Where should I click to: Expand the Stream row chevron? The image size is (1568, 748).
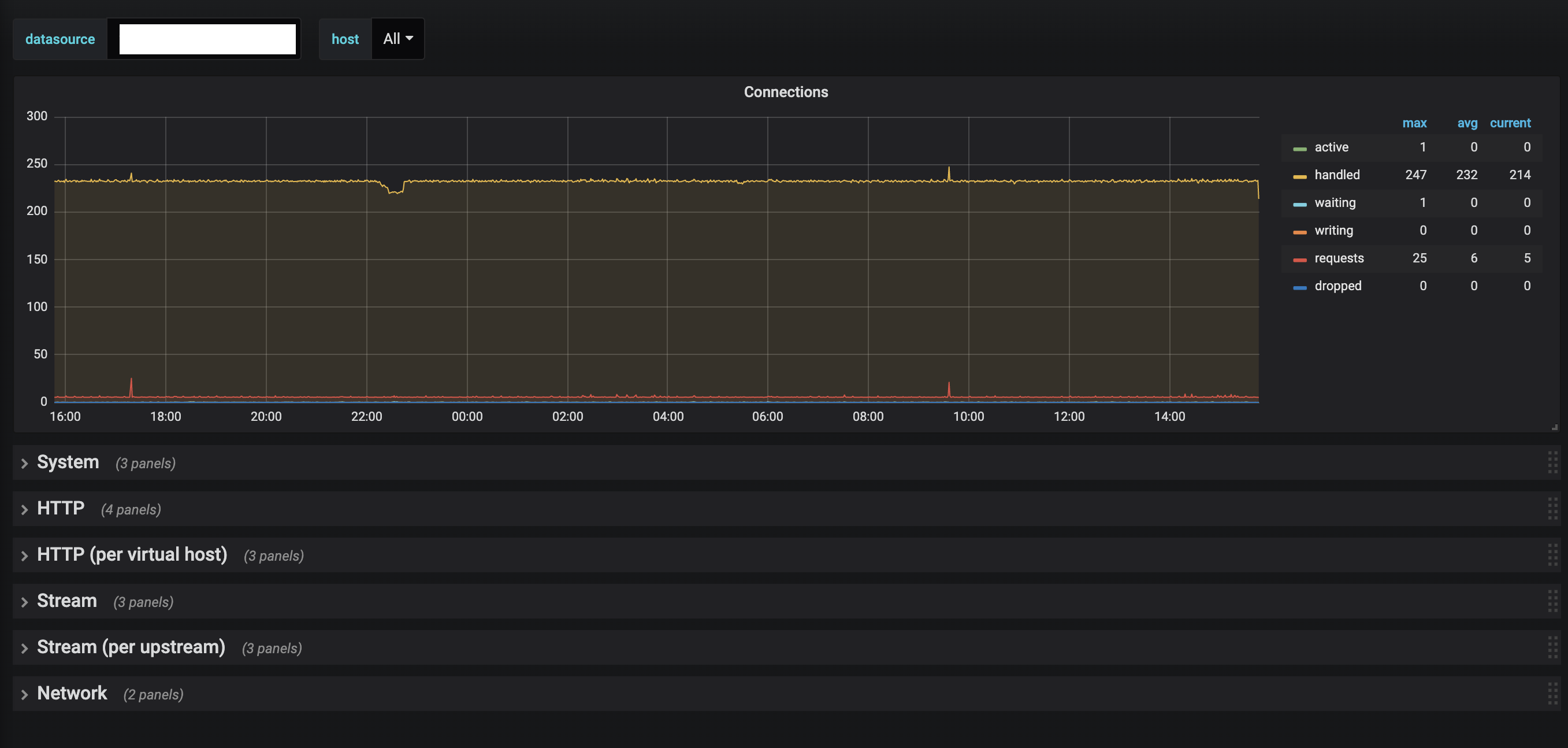point(24,602)
